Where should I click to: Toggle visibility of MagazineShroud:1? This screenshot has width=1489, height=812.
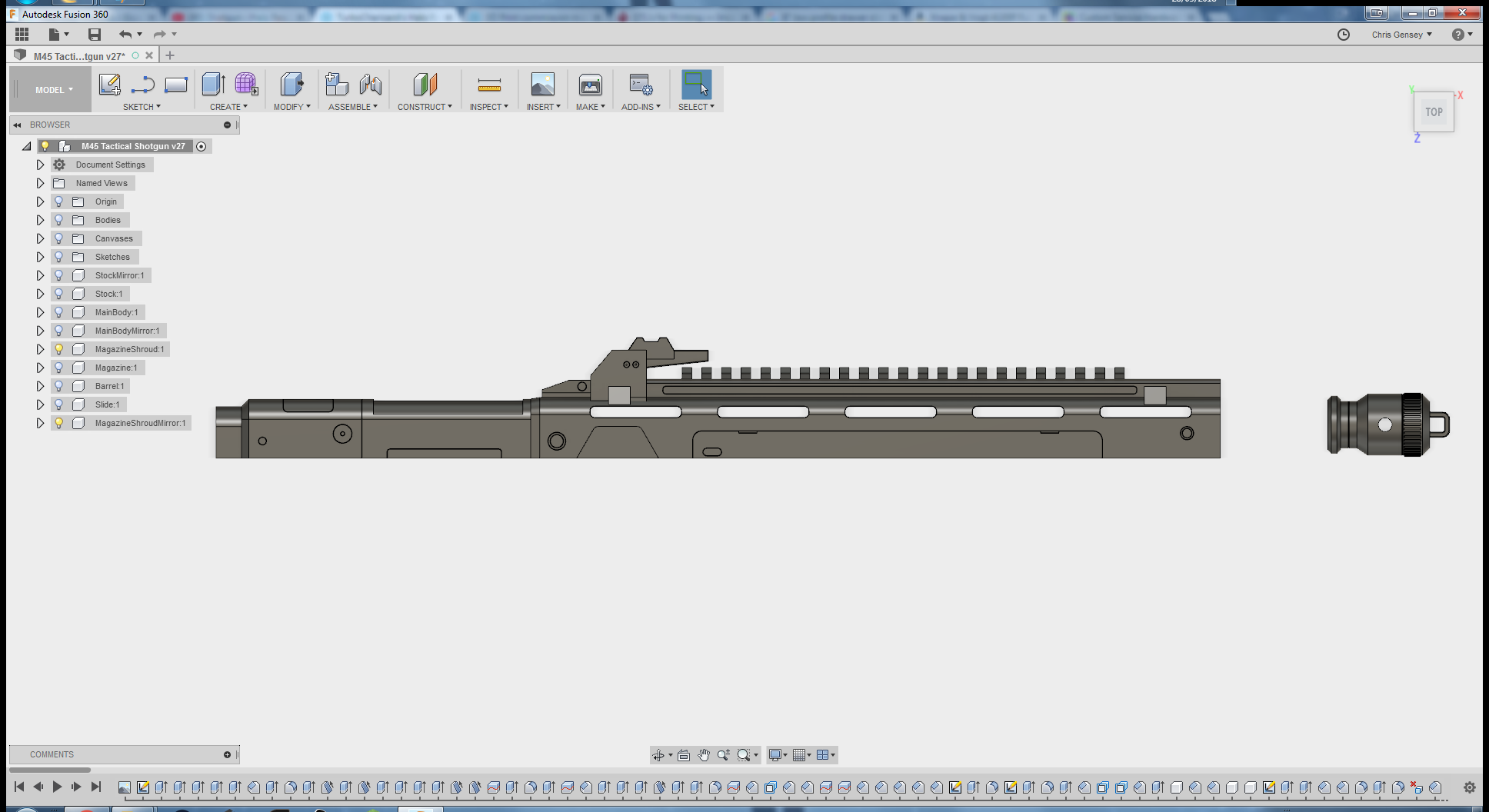[x=59, y=349]
